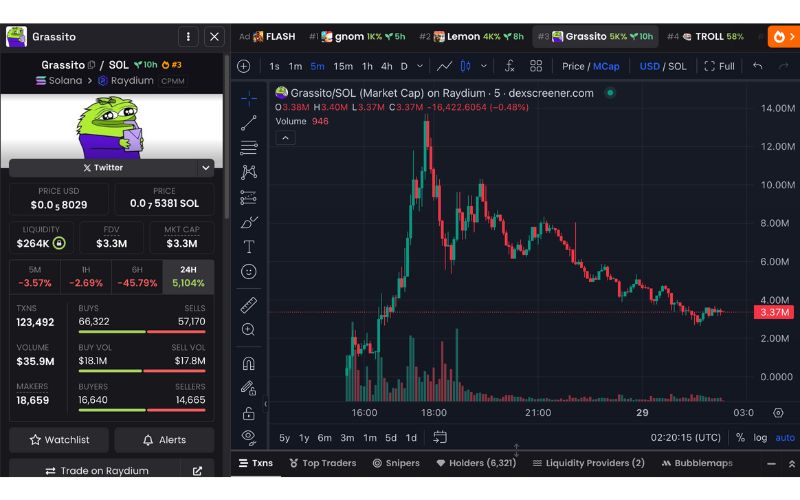The height and width of the screenshot is (500, 800).
Task: Close the Grassito pair panel
Action: click(214, 37)
